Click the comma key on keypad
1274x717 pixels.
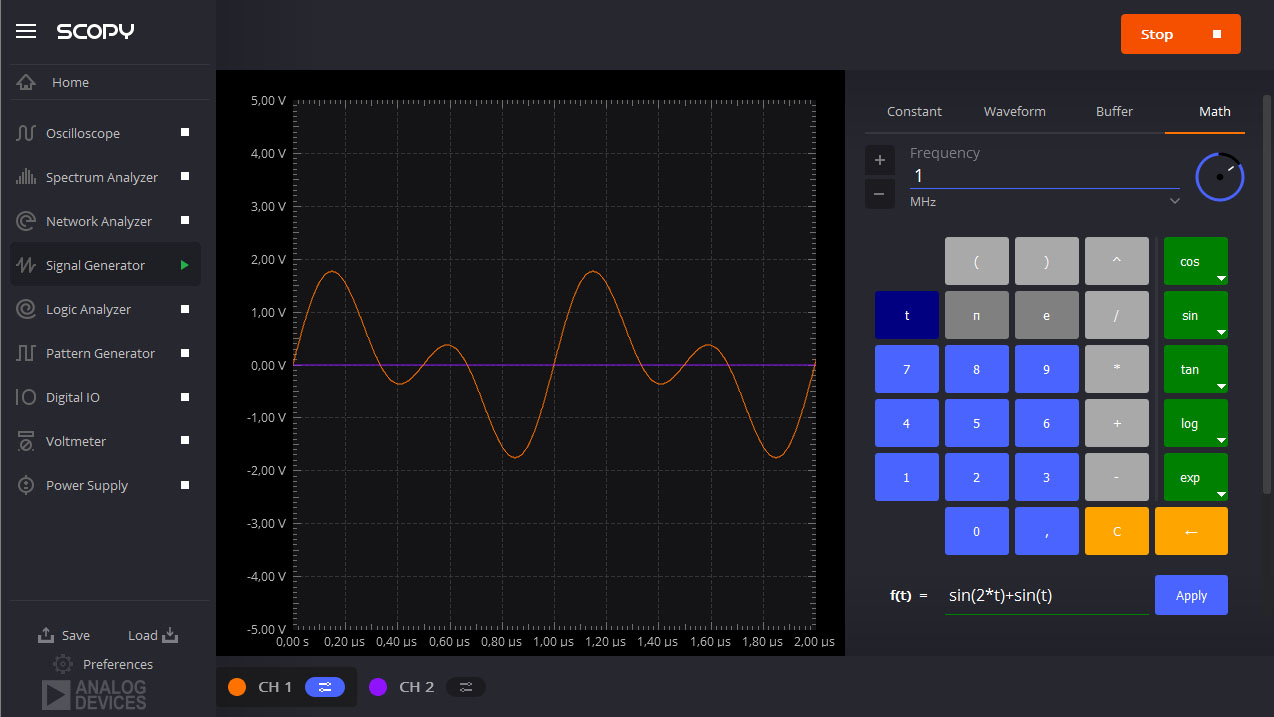click(x=1047, y=531)
